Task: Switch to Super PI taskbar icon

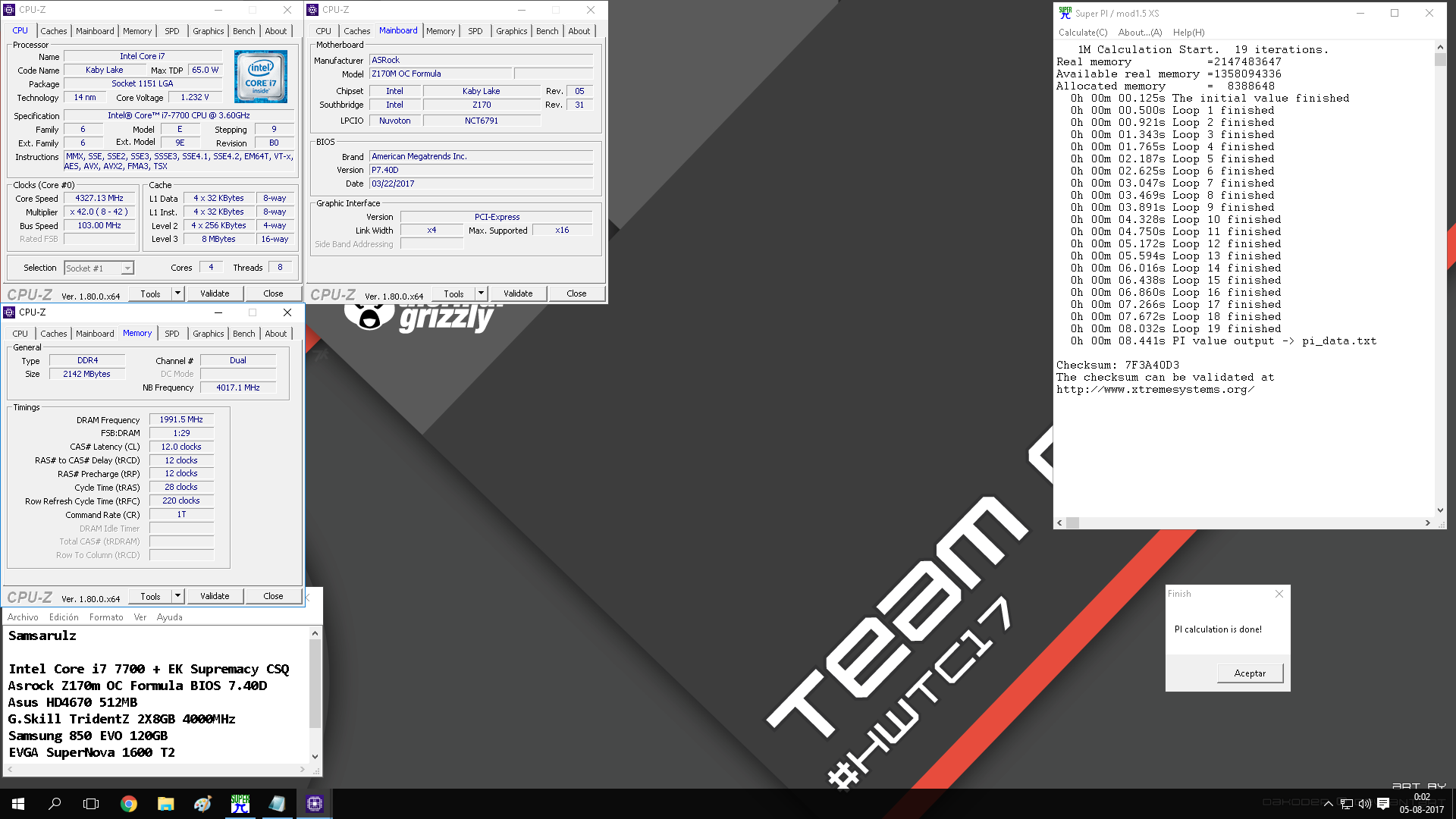Action: click(x=240, y=804)
